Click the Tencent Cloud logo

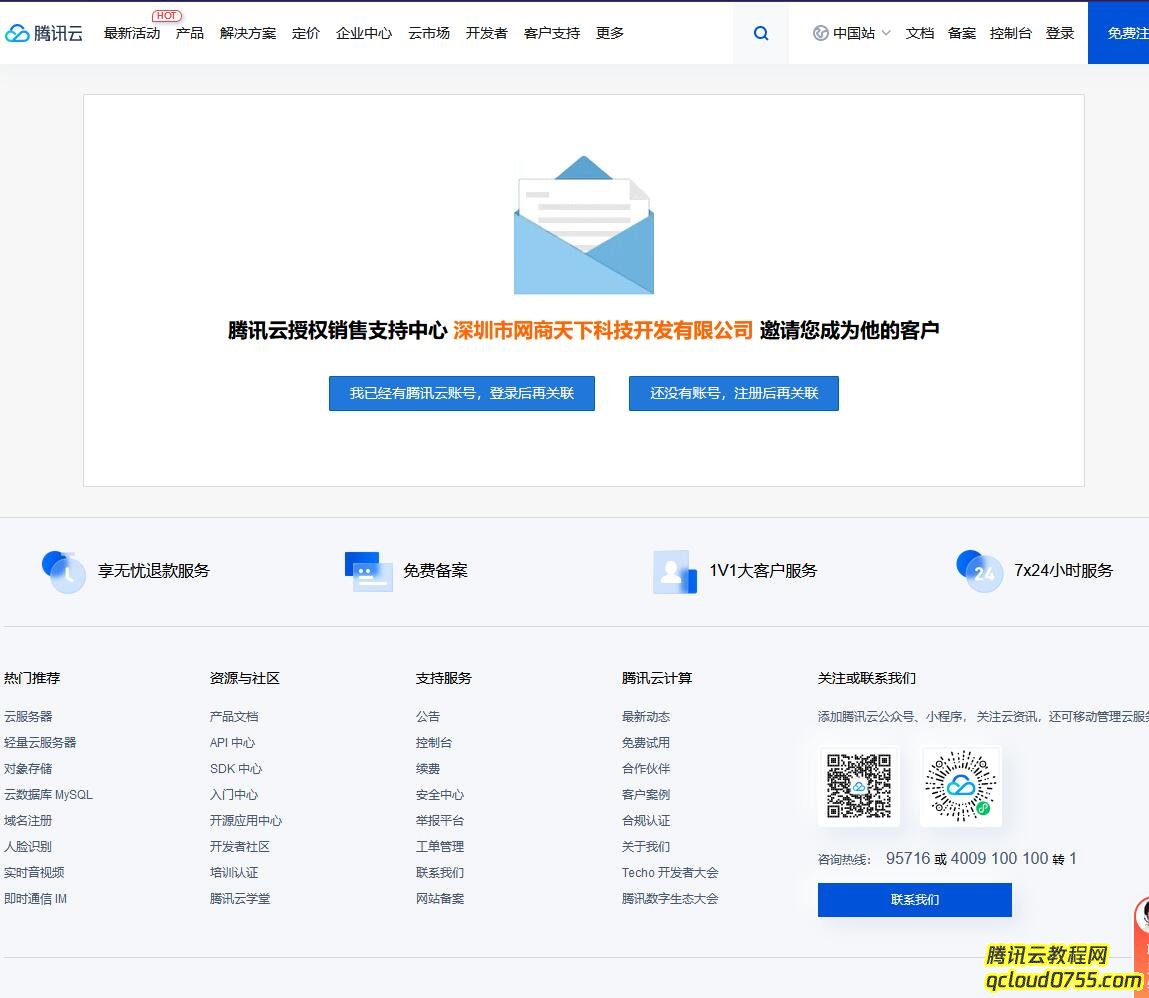coord(44,33)
